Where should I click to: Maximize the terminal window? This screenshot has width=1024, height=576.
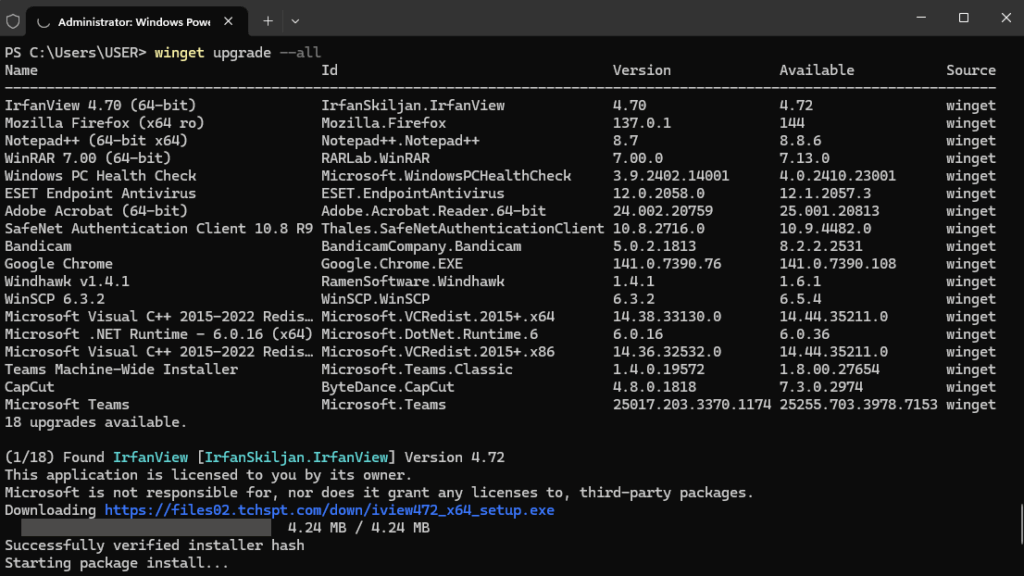(963, 18)
